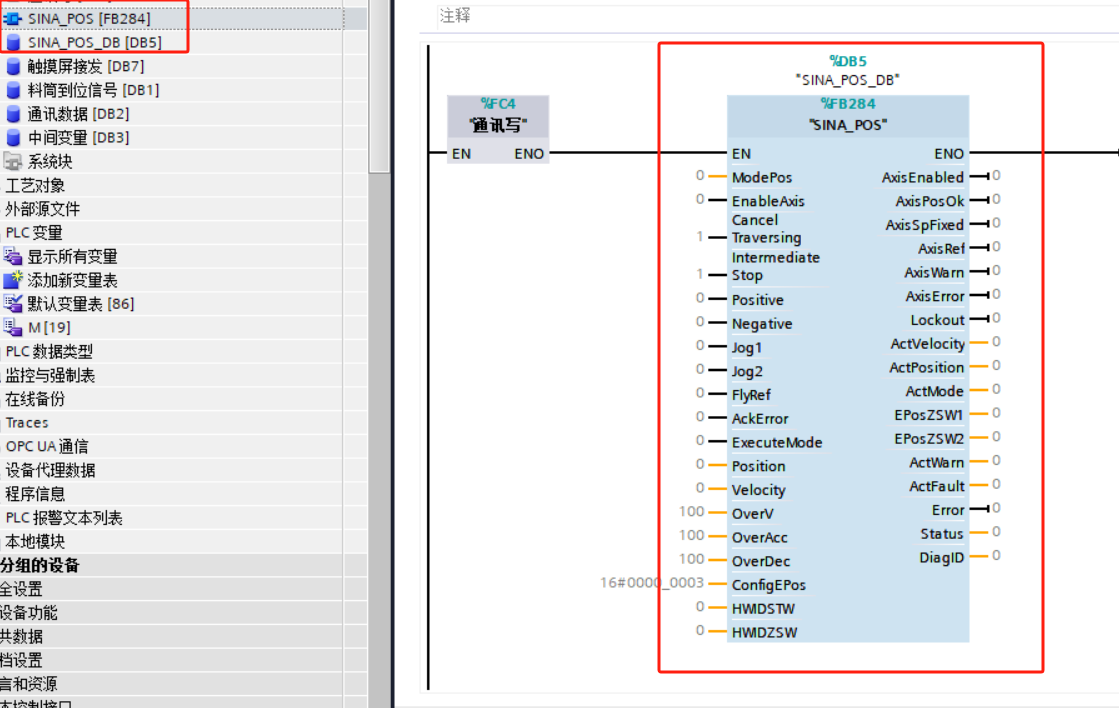Click the 注释 comment field
The image size is (1119, 708).
point(776,16)
